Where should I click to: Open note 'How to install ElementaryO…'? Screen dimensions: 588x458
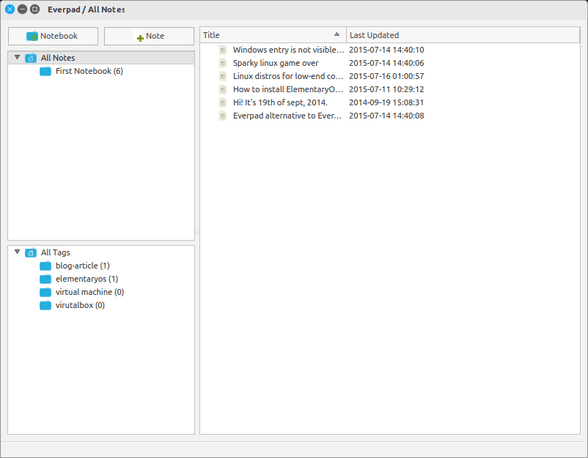[288, 89]
